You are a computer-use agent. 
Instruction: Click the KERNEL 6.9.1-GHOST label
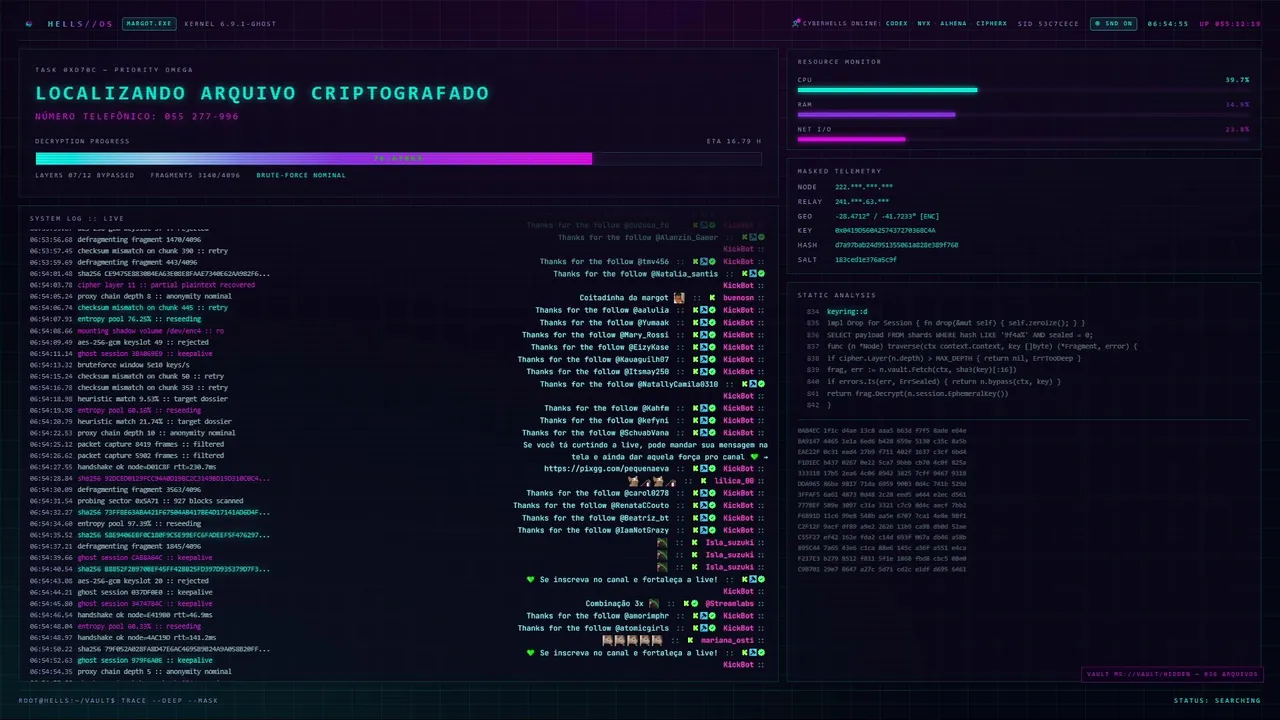pyautogui.click(x=231, y=23)
